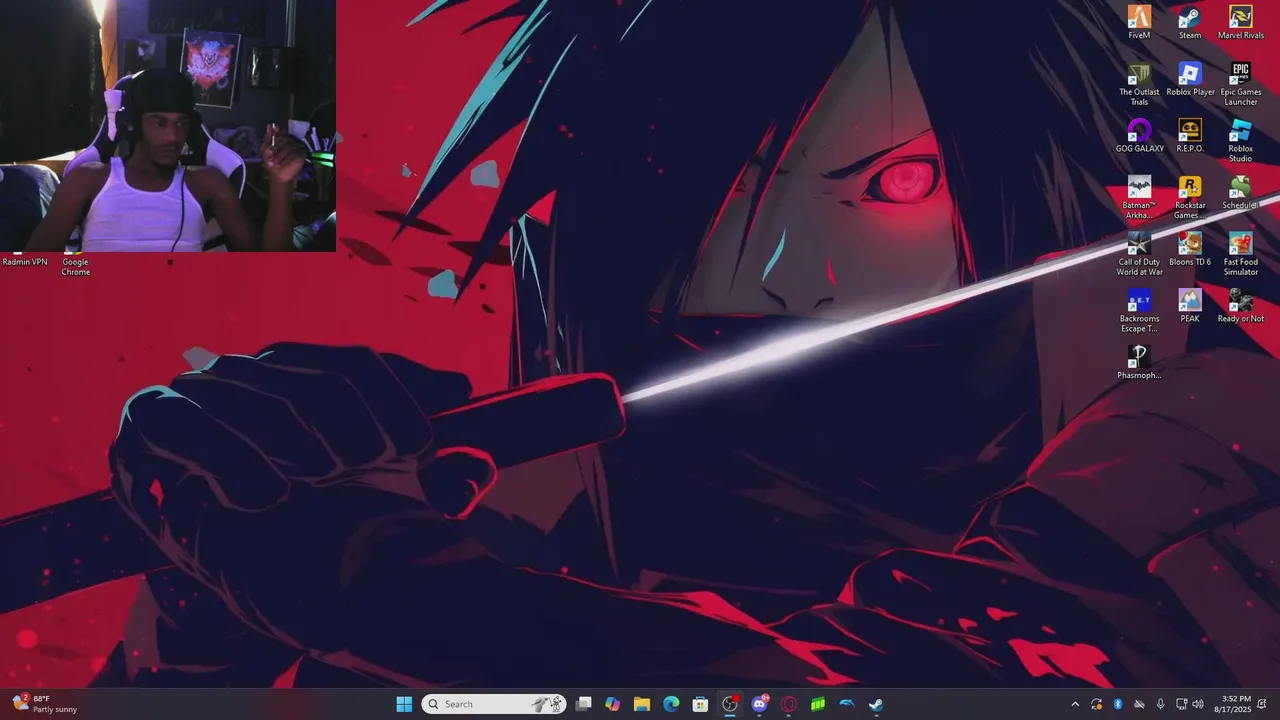Select the Marvel Rivals desktop icon
This screenshot has height=720, width=1280.
pyautogui.click(x=1240, y=23)
